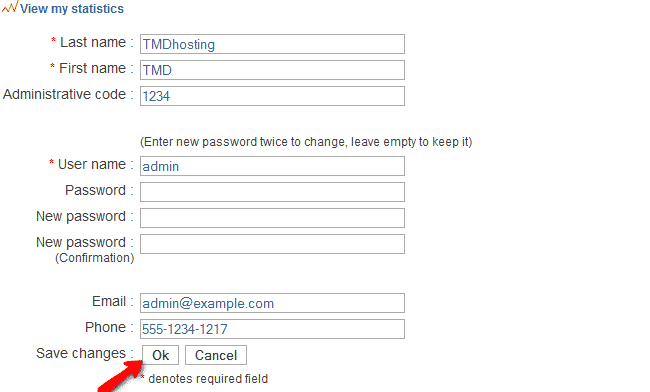This screenshot has width=650, height=392.
Task: Focus the User name field containing admin
Action: (272, 166)
